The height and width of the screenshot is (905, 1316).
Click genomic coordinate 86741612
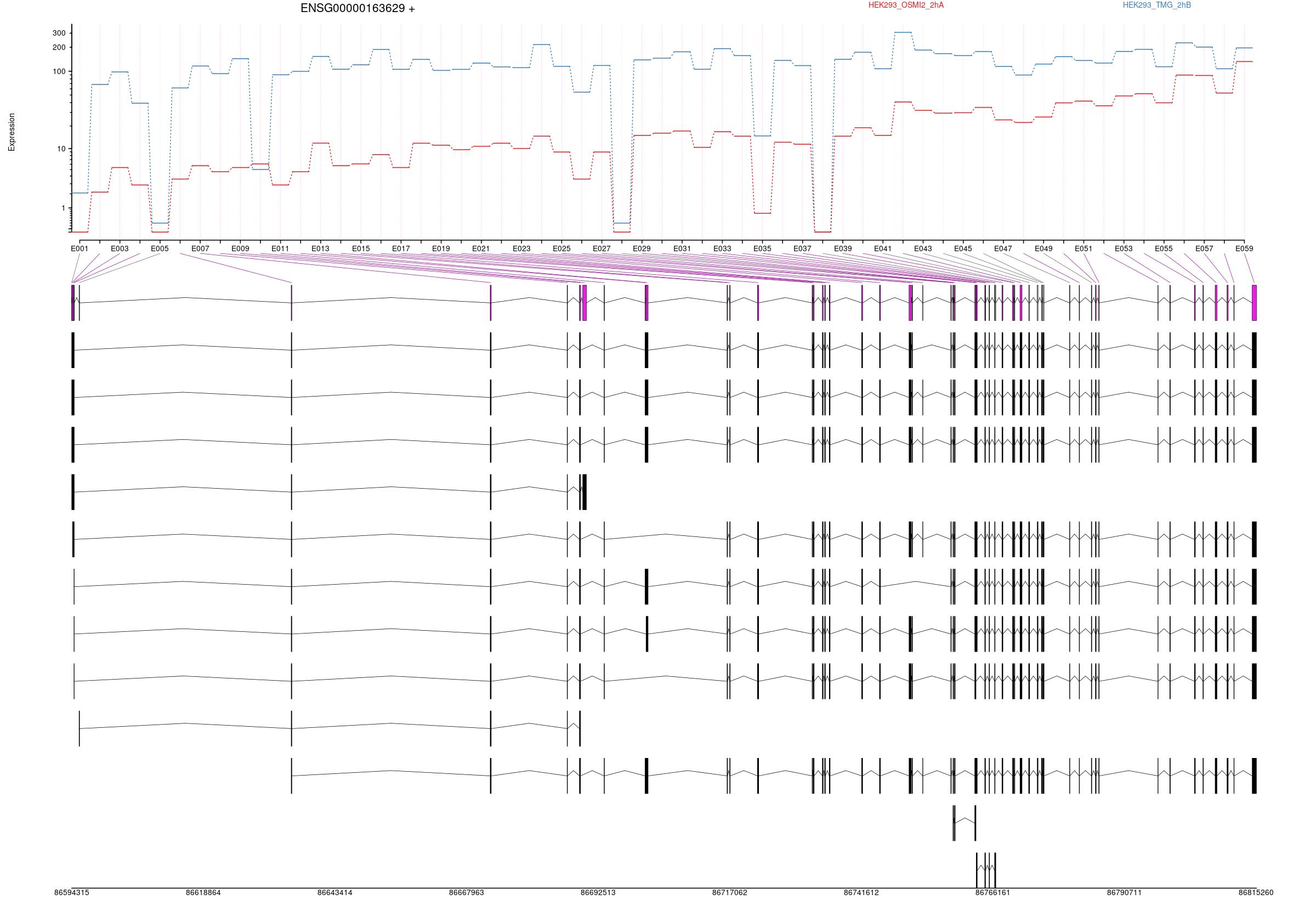pyautogui.click(x=861, y=892)
